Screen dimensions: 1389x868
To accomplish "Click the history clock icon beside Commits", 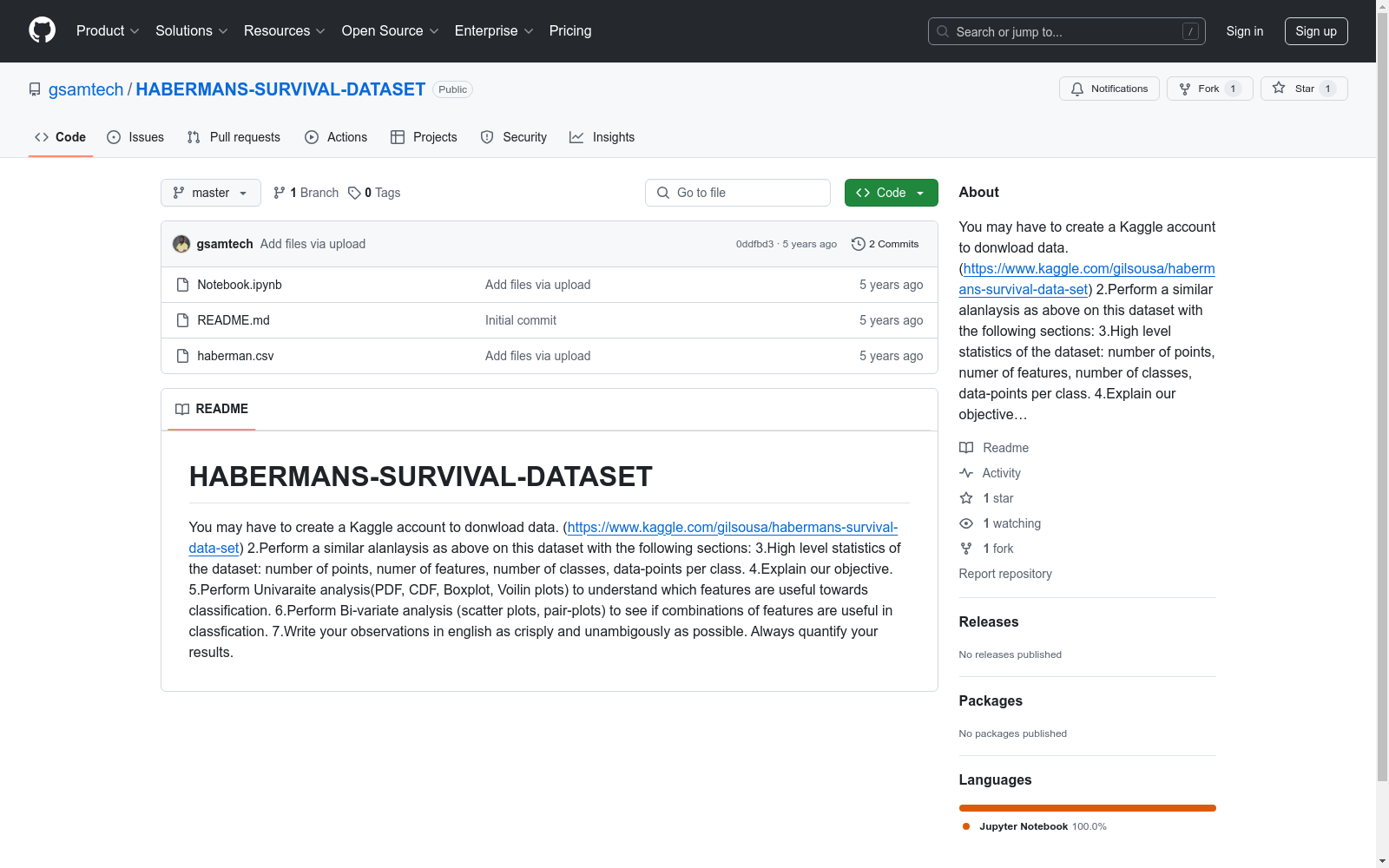I will click(x=859, y=244).
